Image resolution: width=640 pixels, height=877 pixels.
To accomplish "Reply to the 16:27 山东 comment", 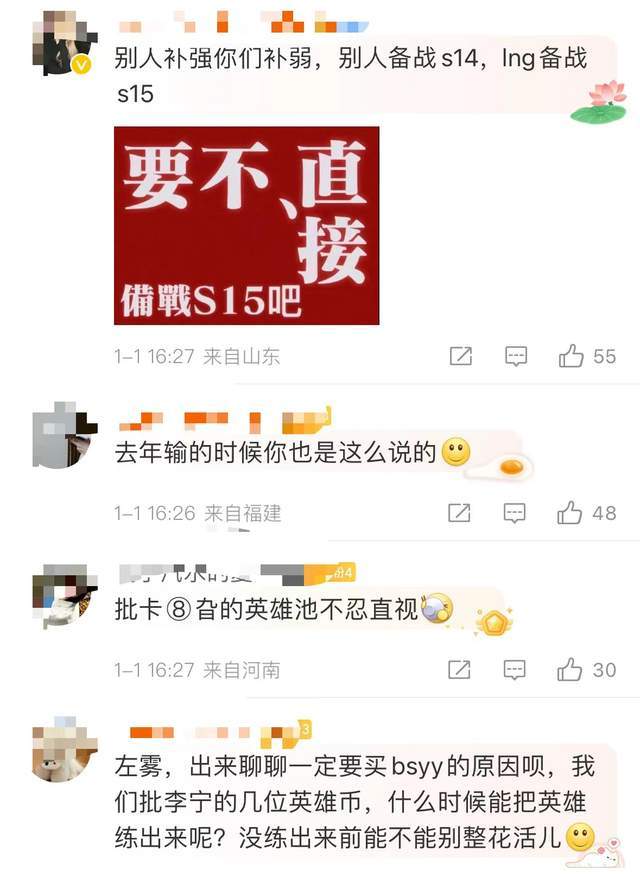I will point(516,356).
